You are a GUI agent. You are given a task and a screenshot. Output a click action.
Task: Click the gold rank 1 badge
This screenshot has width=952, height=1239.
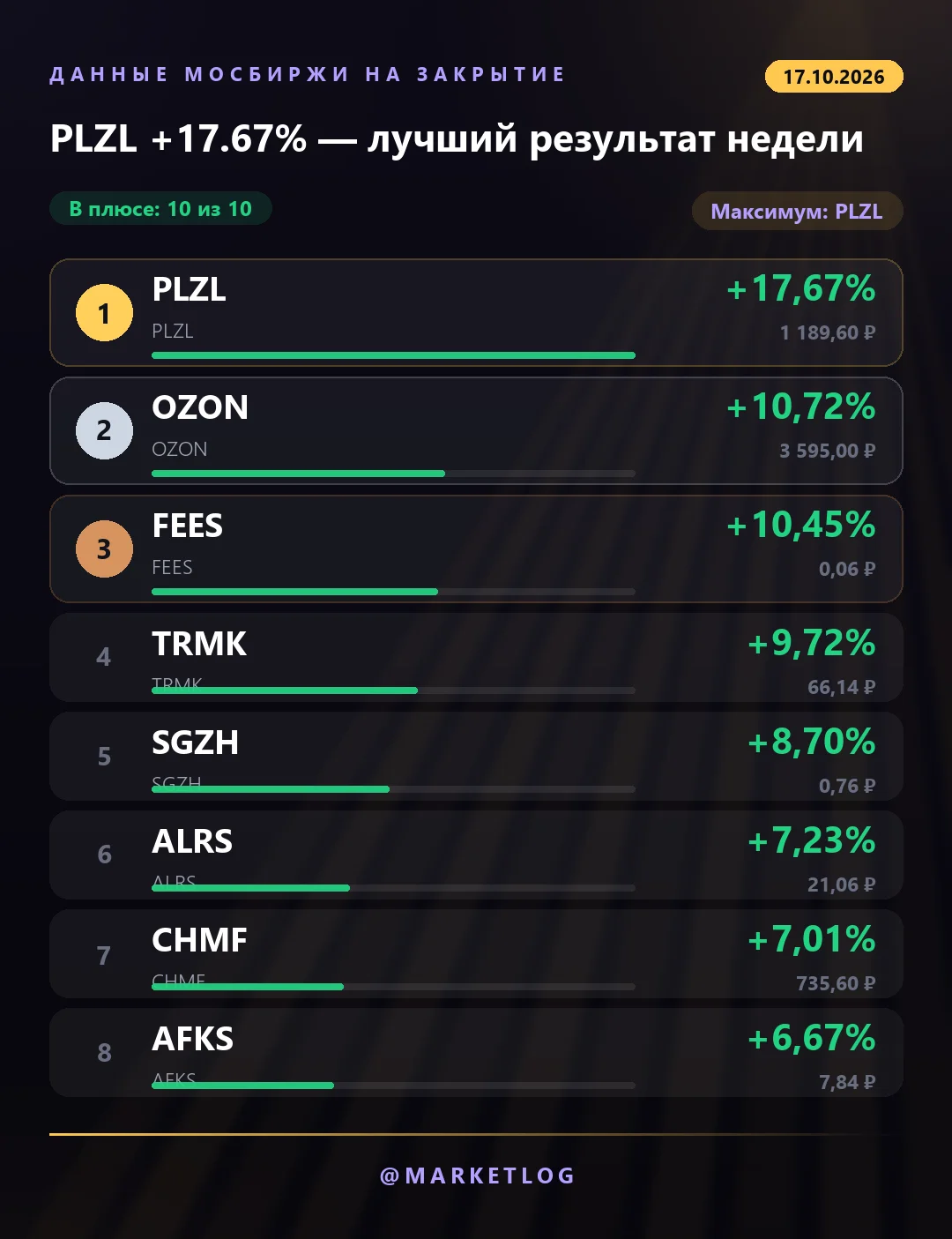coord(104,313)
